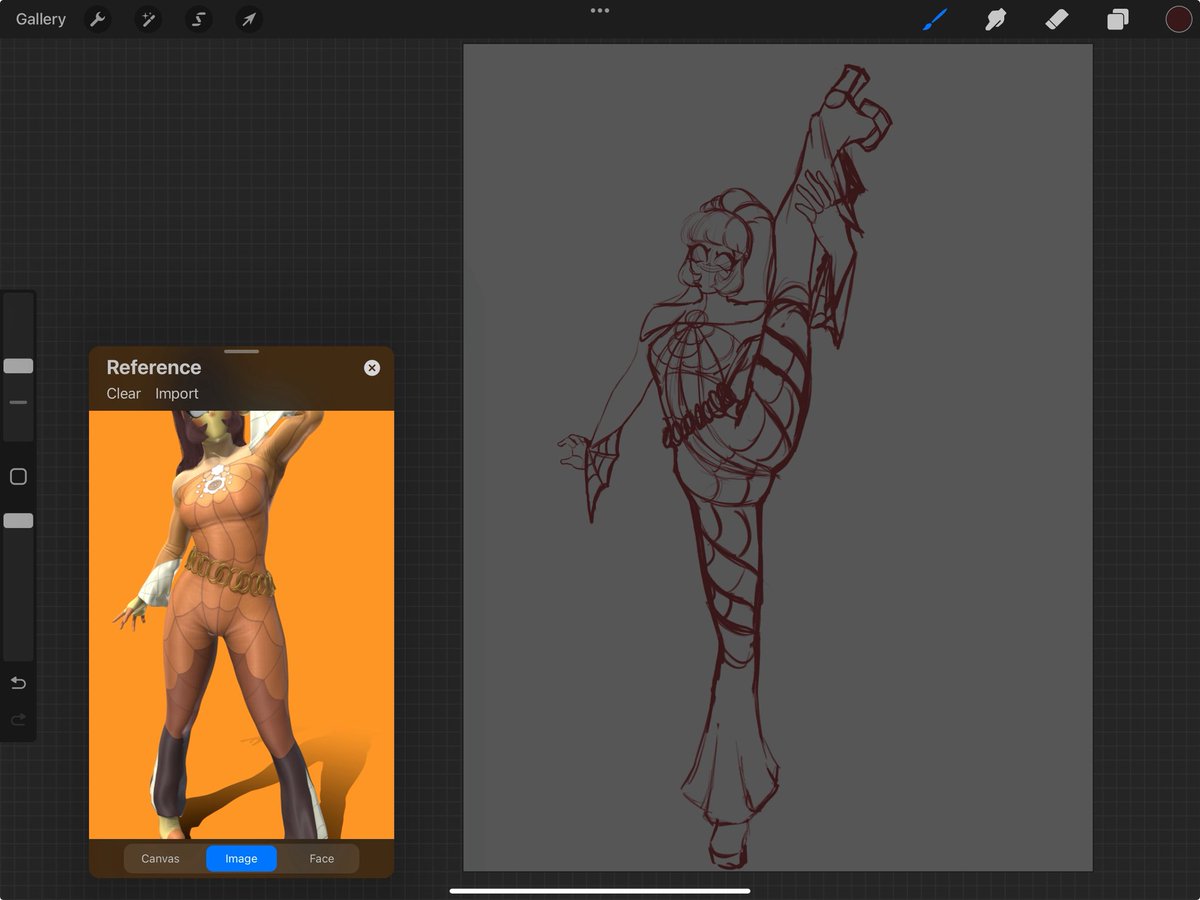1200x900 pixels.
Task: Tap the drawing canvas sketch
Action: click(777, 457)
